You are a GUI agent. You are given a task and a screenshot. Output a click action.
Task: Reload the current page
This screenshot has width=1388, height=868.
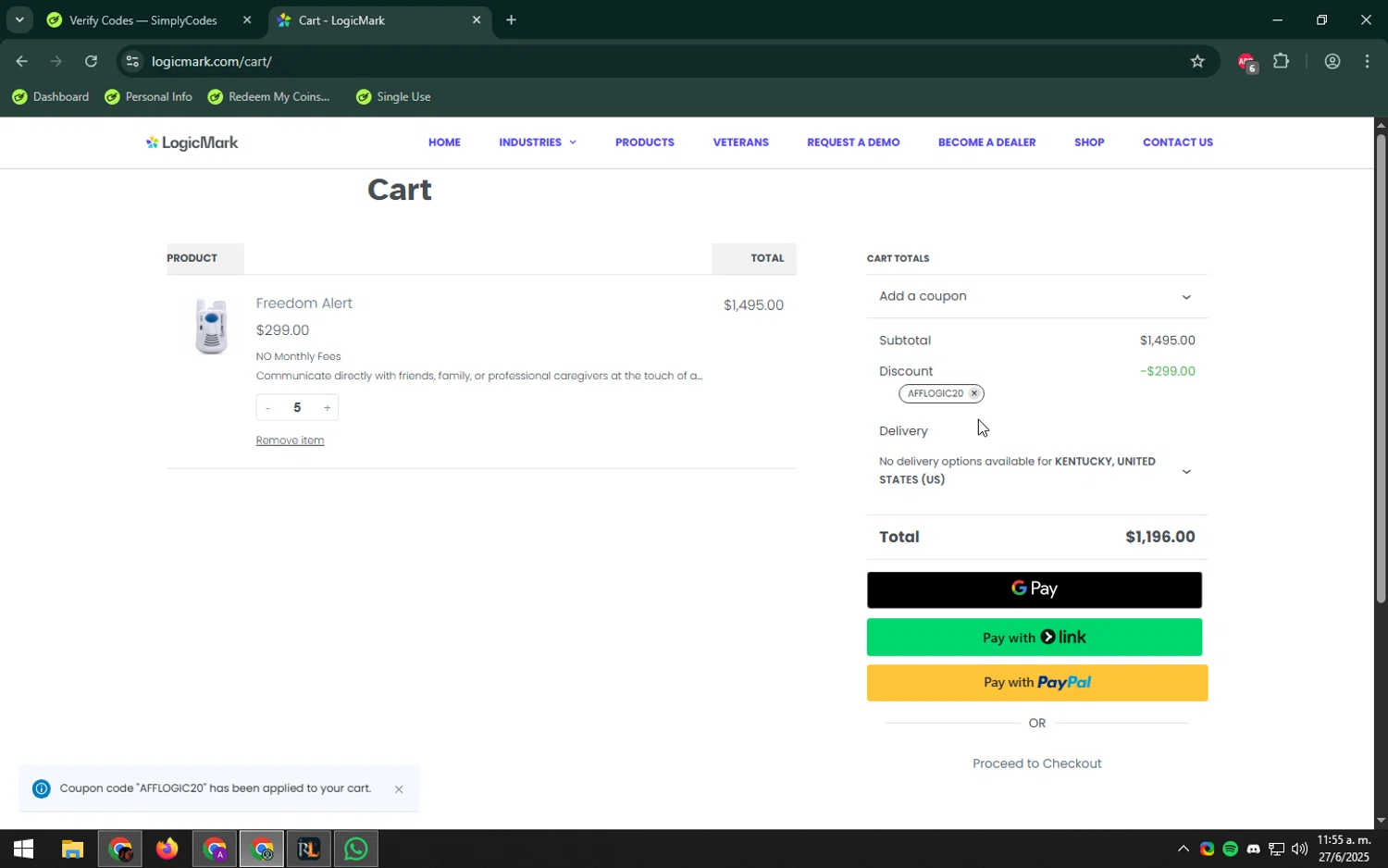click(x=91, y=62)
